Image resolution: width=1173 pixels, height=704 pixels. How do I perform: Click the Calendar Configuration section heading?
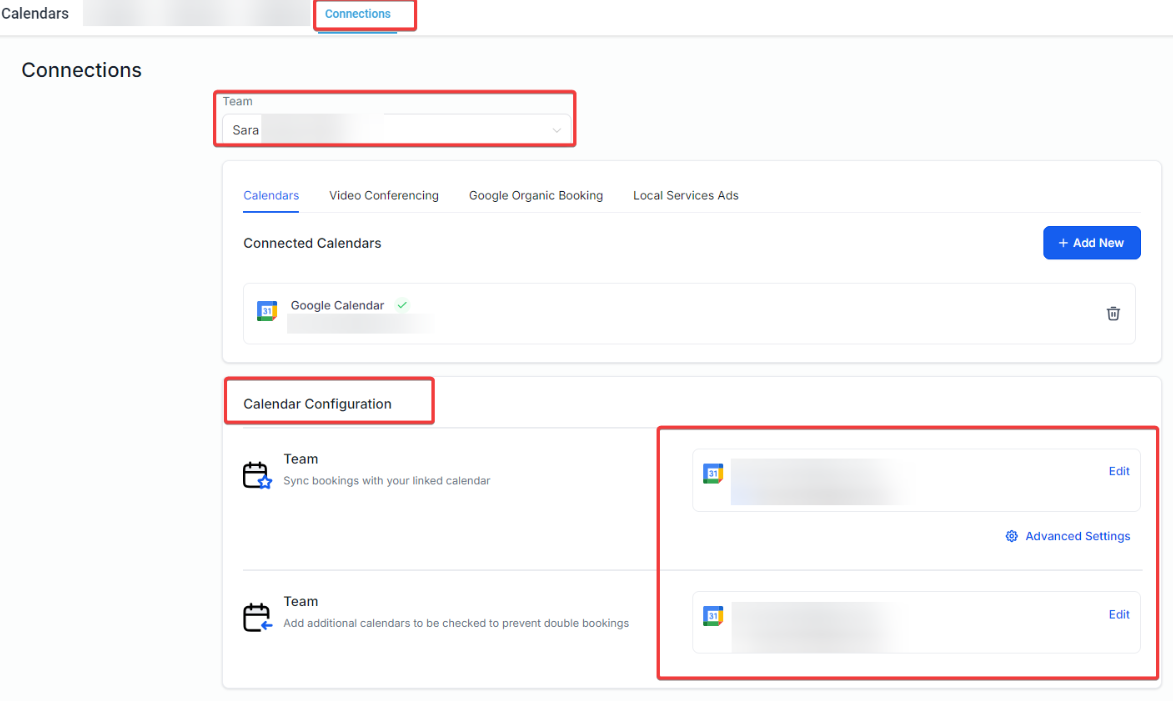tap(317, 404)
